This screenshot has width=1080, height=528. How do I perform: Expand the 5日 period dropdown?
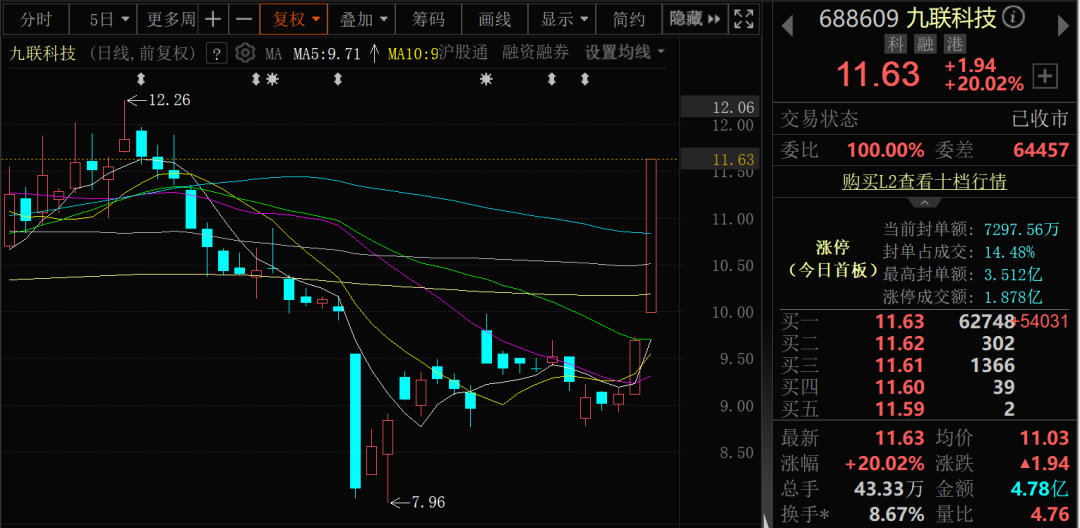point(107,19)
